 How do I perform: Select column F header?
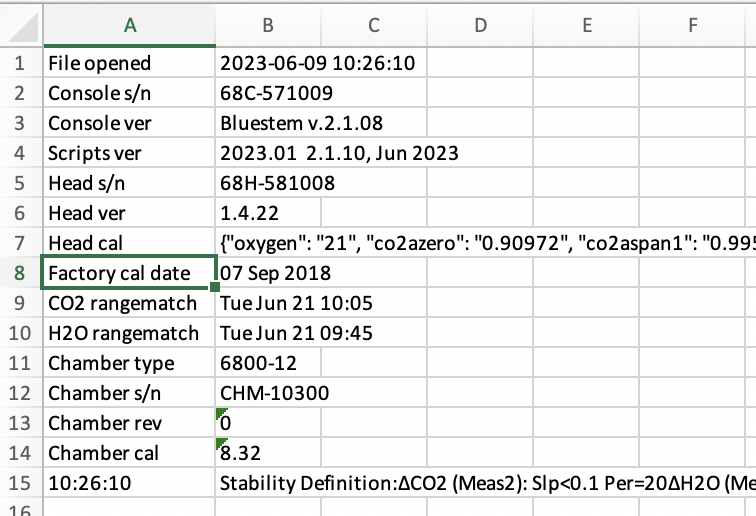(x=692, y=25)
